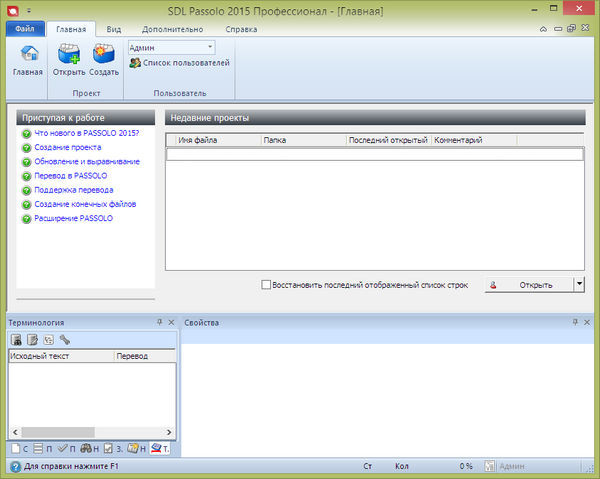Open the Файл menu
Image resolution: width=600 pixels, height=479 pixels.
pyautogui.click(x=26, y=29)
